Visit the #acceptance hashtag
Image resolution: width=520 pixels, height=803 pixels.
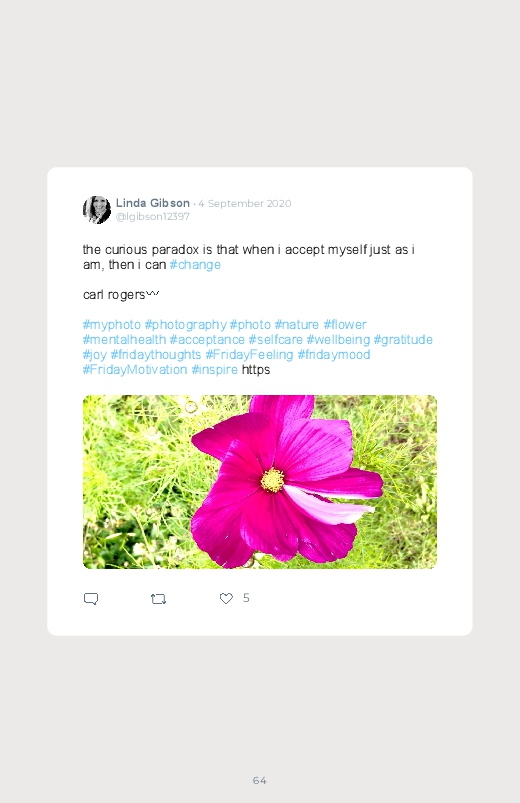pyautogui.click(x=207, y=340)
